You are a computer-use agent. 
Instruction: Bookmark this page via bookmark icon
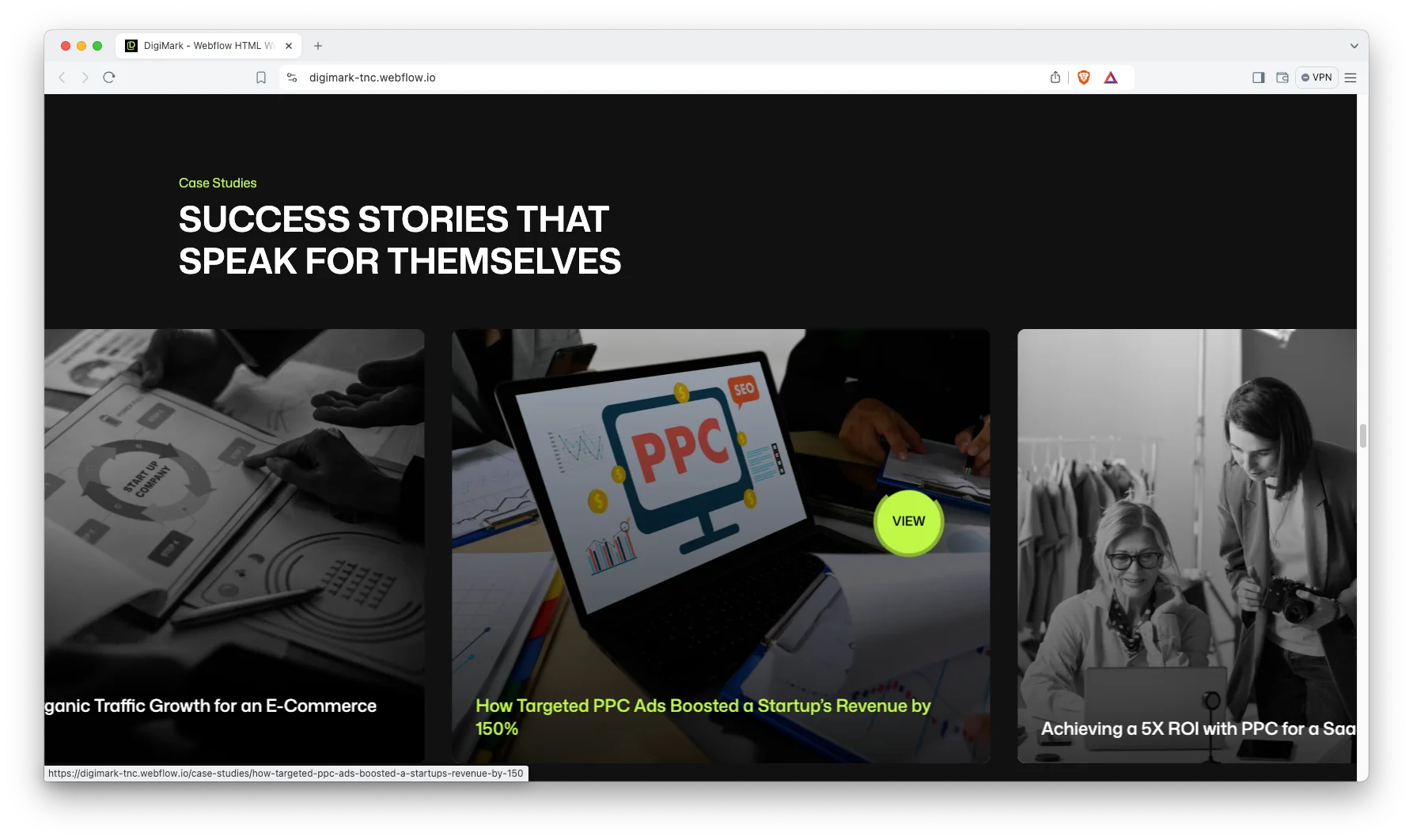tap(261, 78)
